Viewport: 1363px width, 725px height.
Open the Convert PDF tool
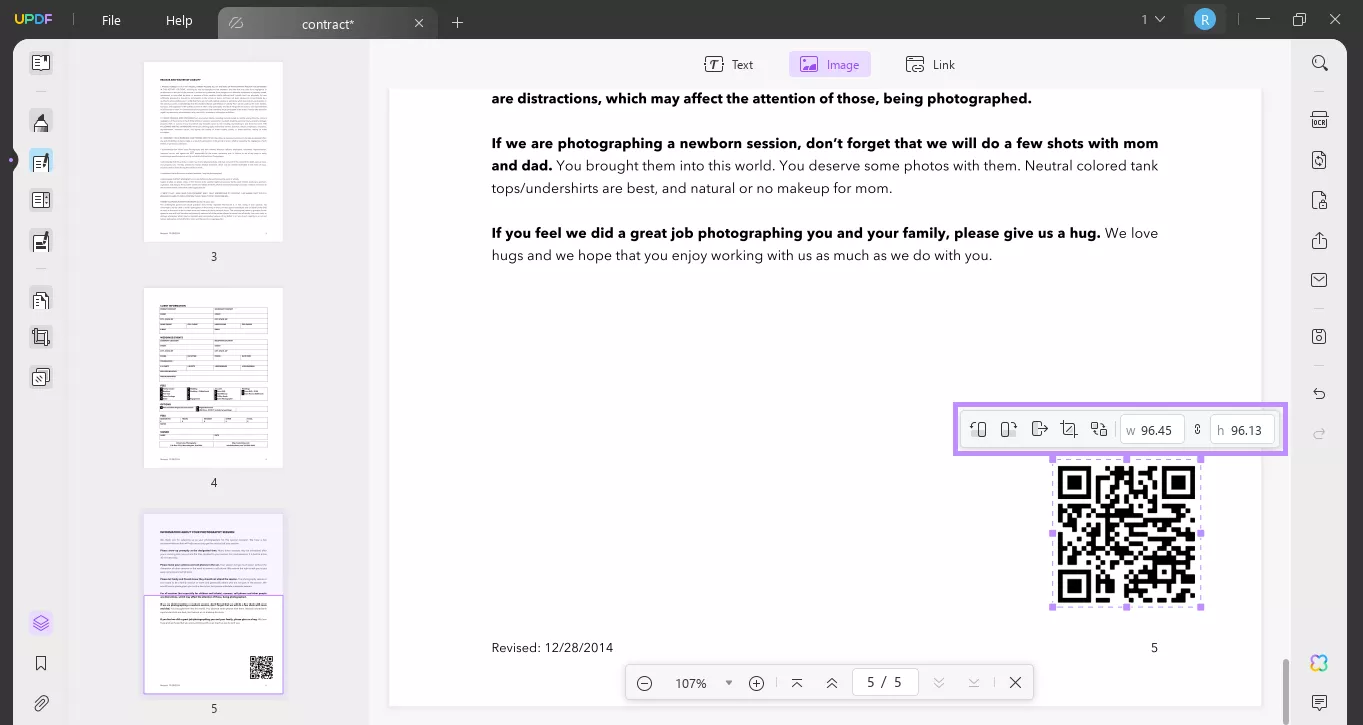[x=1320, y=161]
